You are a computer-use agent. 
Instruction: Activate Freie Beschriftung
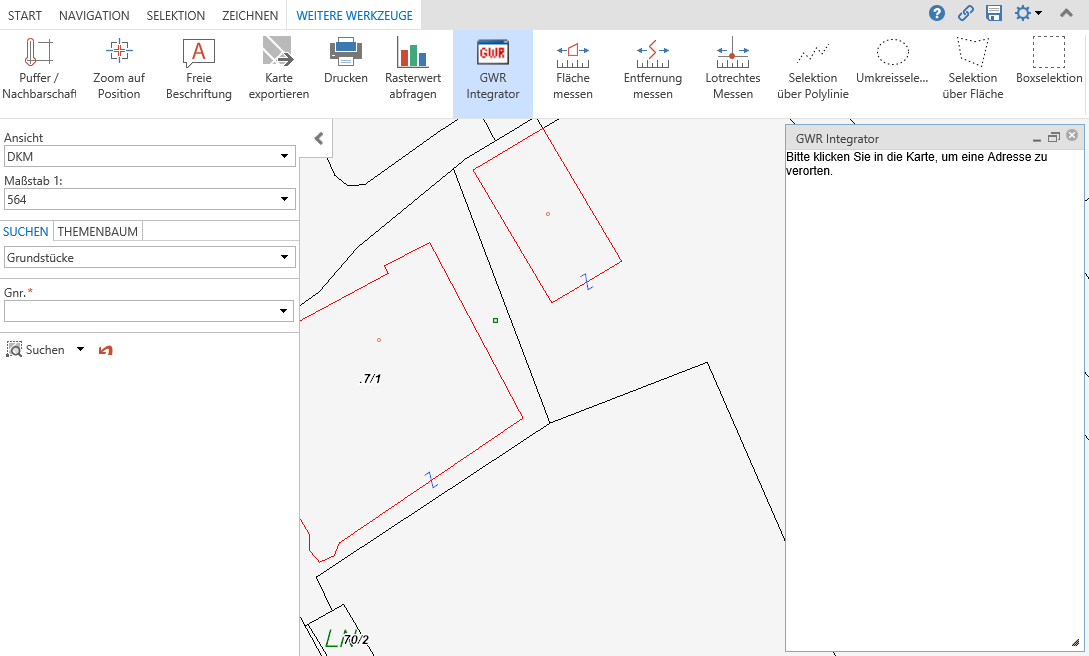coord(198,67)
